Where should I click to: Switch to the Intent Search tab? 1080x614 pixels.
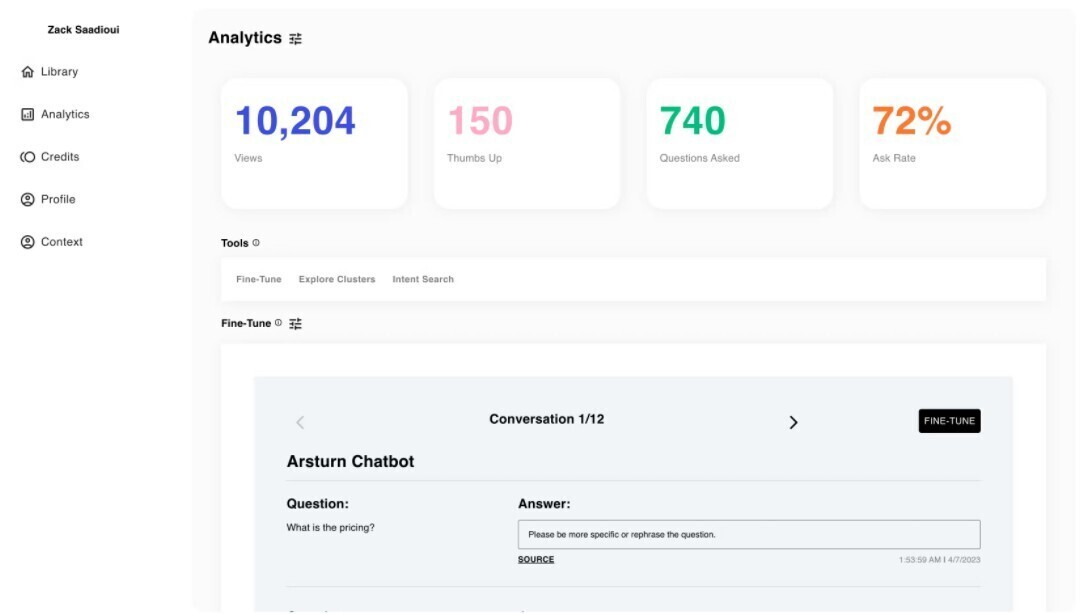(x=423, y=280)
